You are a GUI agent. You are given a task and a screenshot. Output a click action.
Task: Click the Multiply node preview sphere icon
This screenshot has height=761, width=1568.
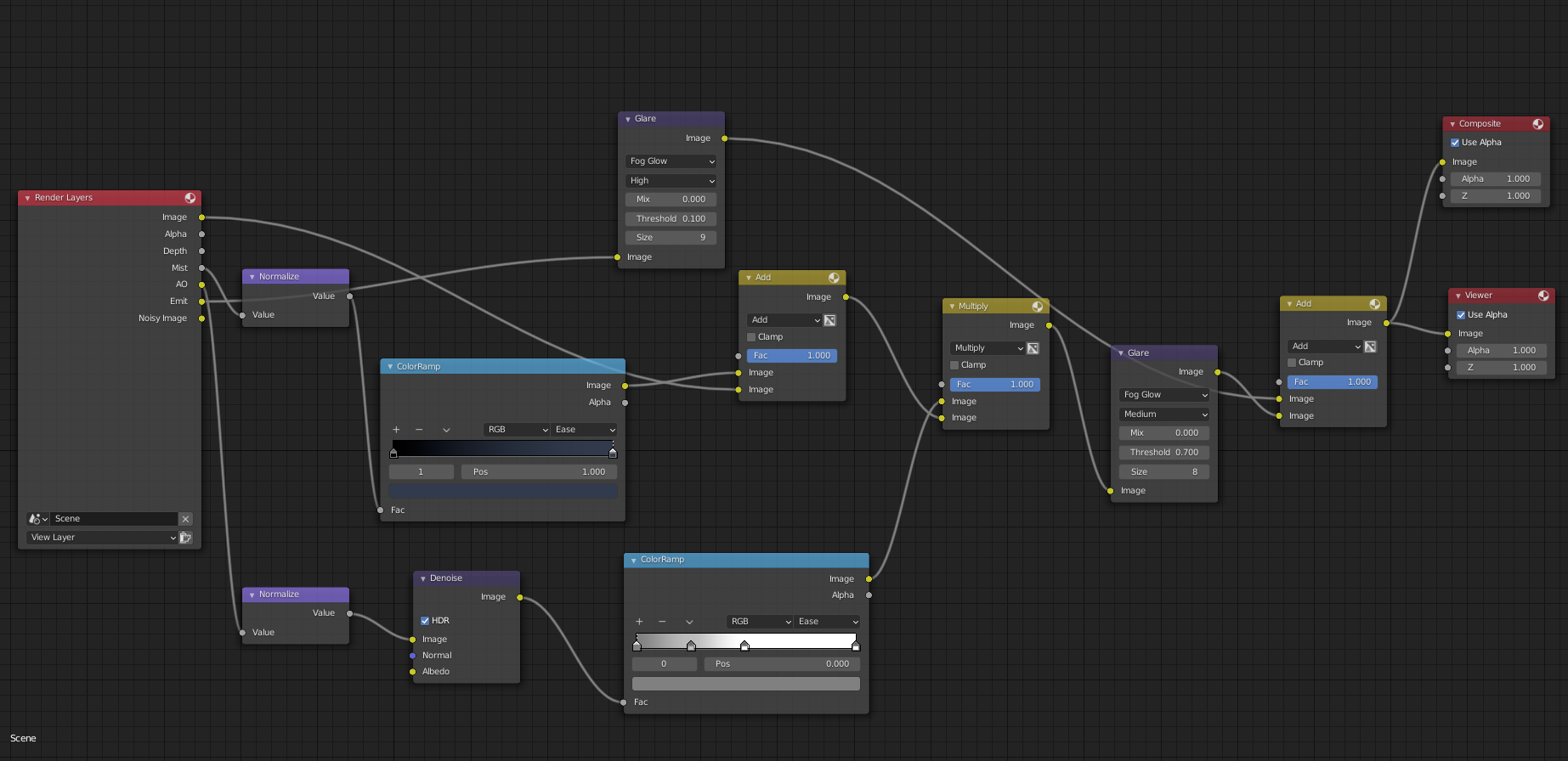coord(1038,307)
